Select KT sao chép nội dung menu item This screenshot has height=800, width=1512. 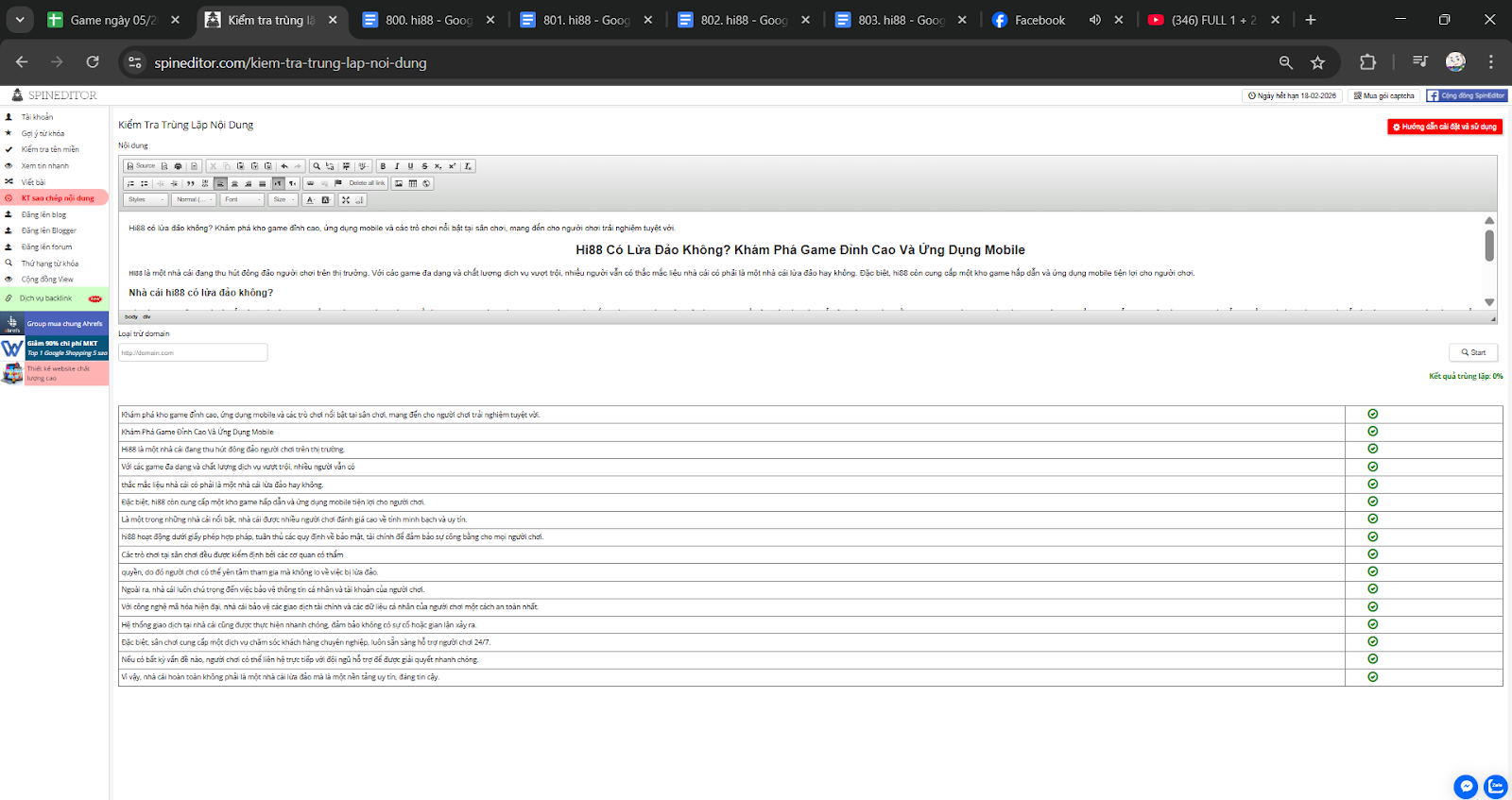pos(55,198)
